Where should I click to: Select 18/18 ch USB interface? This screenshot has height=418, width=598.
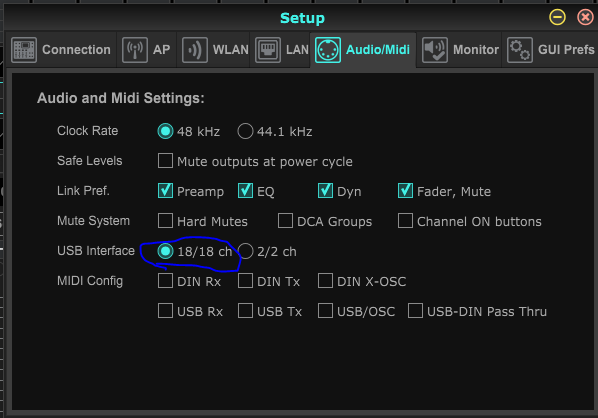[x=166, y=251]
